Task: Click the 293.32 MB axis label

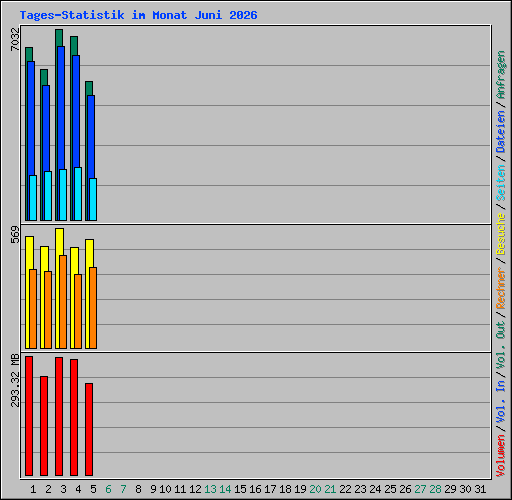Action: [x=15, y=380]
